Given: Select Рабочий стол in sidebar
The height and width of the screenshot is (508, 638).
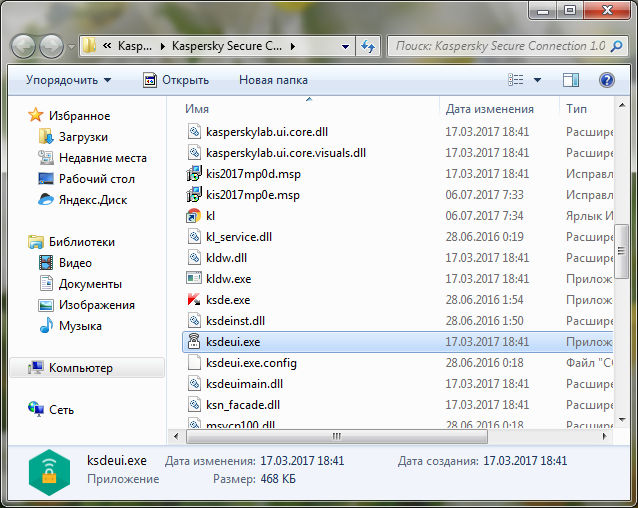Looking at the screenshot, I should point(96,179).
